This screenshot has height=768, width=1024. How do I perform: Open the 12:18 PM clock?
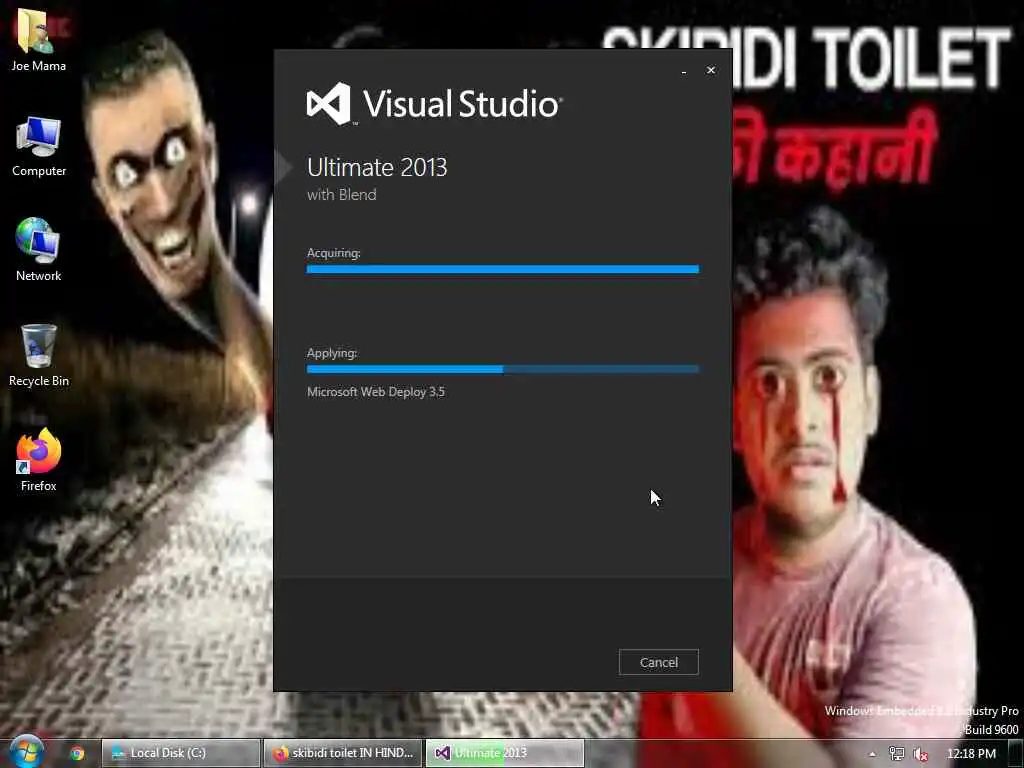point(971,754)
